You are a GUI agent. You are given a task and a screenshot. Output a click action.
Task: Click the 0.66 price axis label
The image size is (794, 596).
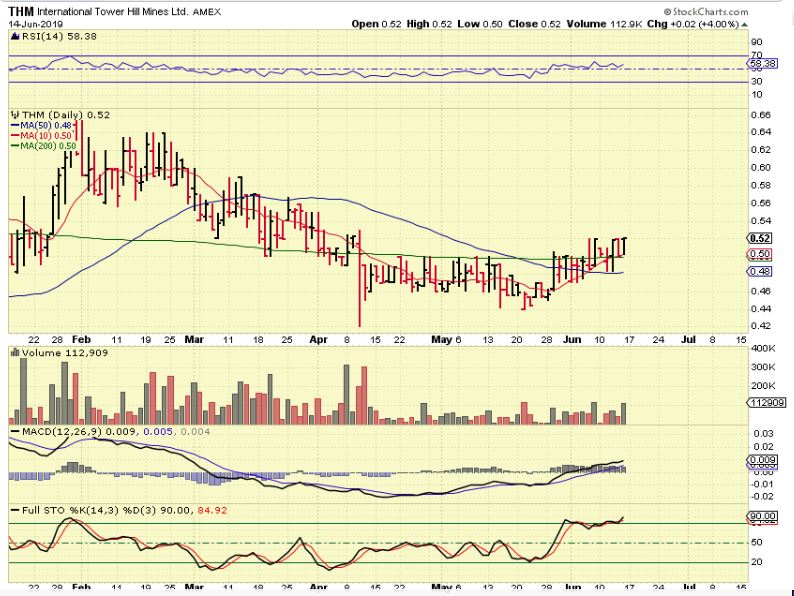[x=760, y=115]
